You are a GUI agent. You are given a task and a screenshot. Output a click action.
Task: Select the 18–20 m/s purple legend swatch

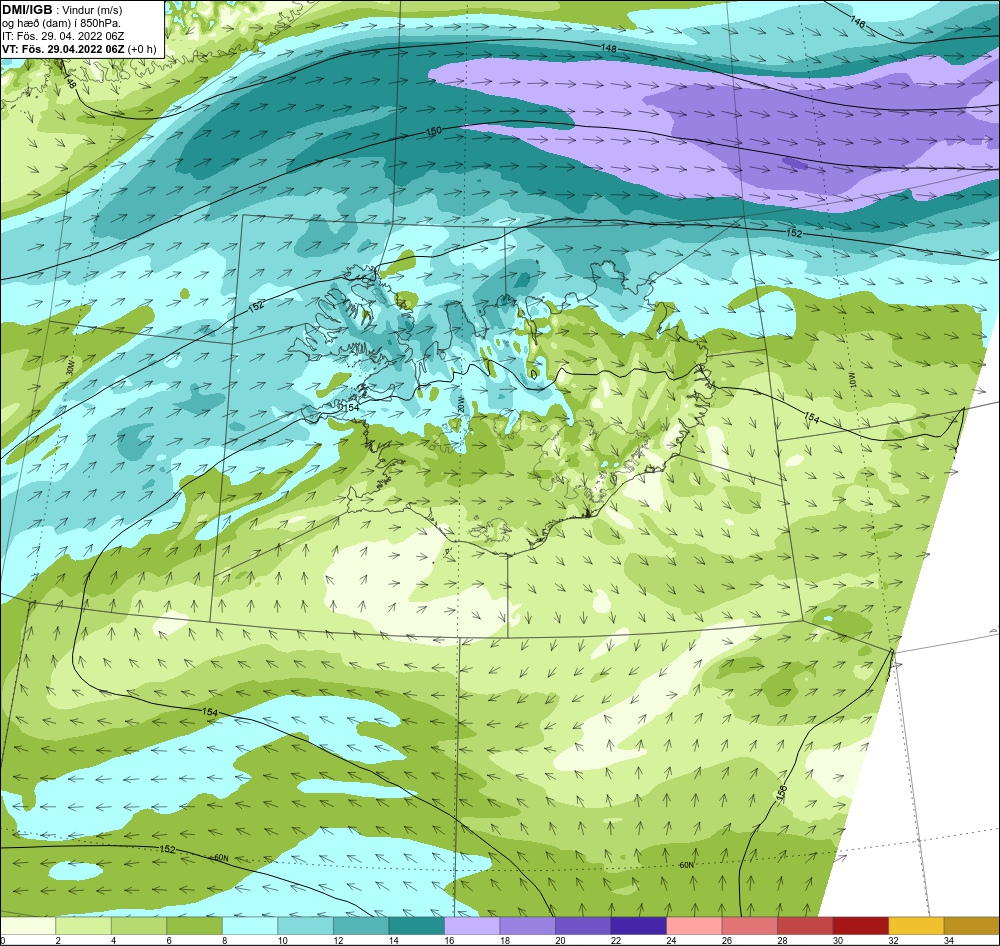pos(527,925)
